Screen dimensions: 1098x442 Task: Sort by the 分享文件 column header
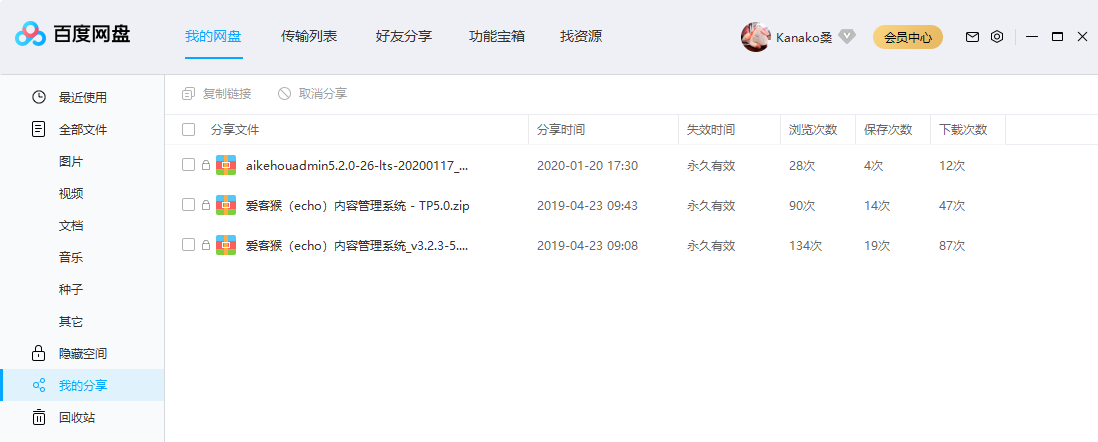[x=235, y=130]
